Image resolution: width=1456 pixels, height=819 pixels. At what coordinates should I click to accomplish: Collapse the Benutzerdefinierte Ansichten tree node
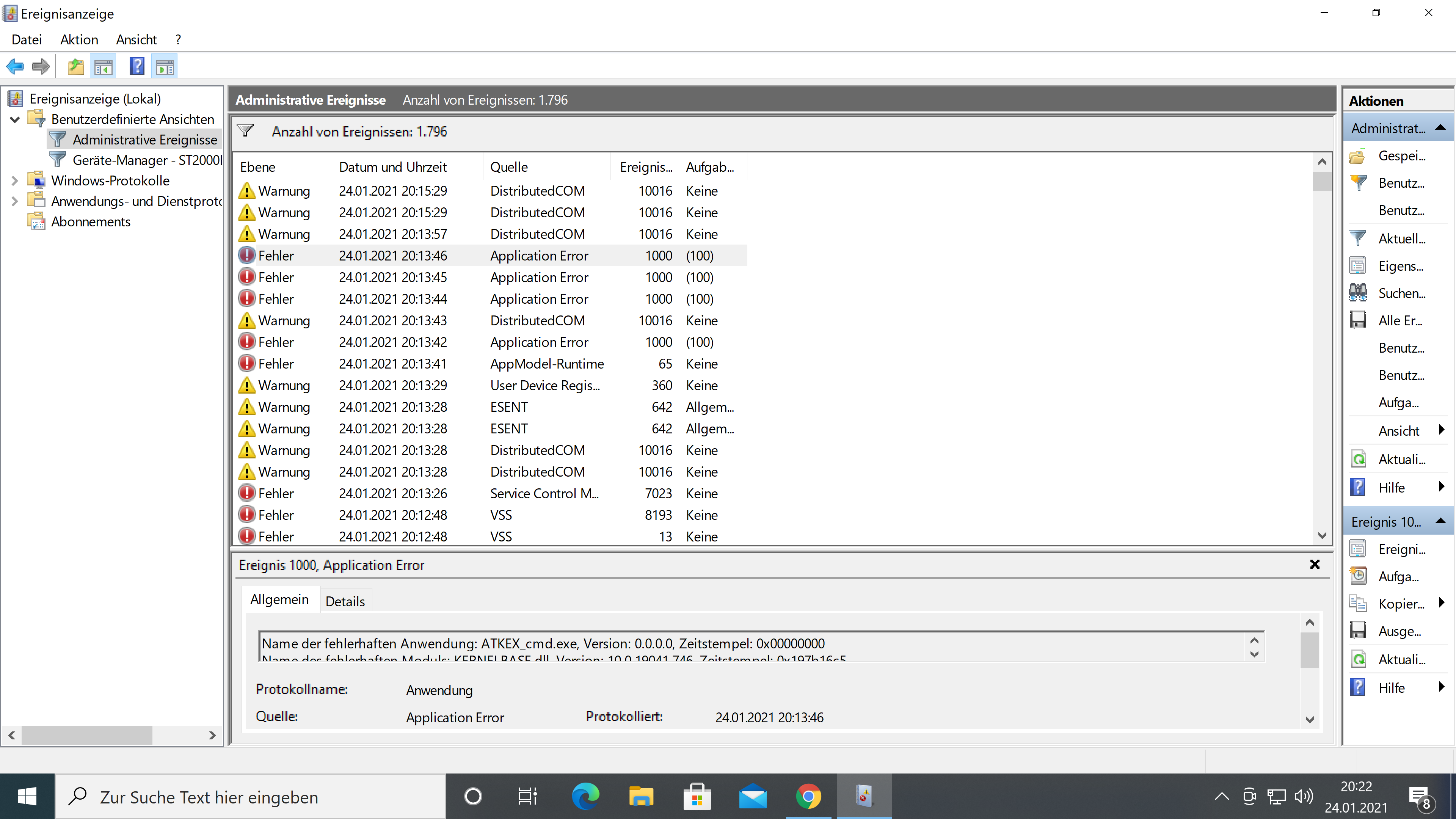[15, 119]
